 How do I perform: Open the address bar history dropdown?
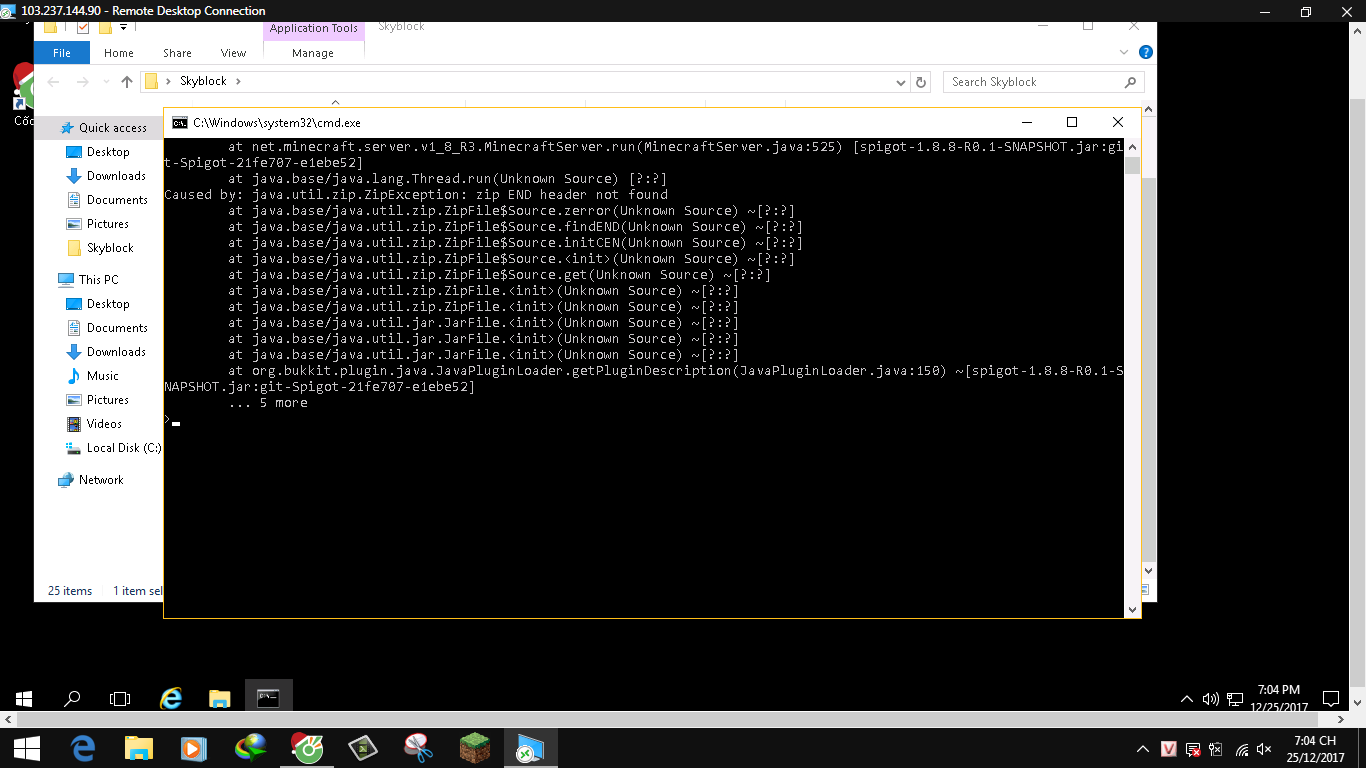(900, 82)
